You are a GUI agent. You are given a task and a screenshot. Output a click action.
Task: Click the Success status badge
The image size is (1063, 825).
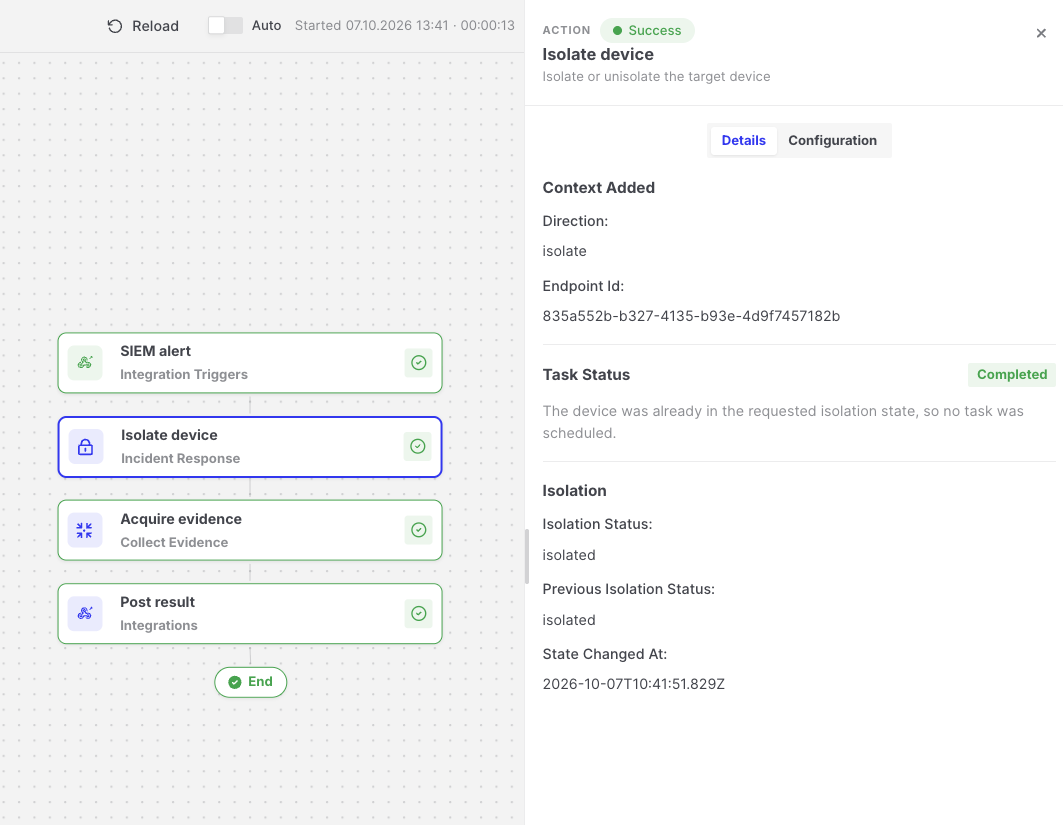point(647,31)
